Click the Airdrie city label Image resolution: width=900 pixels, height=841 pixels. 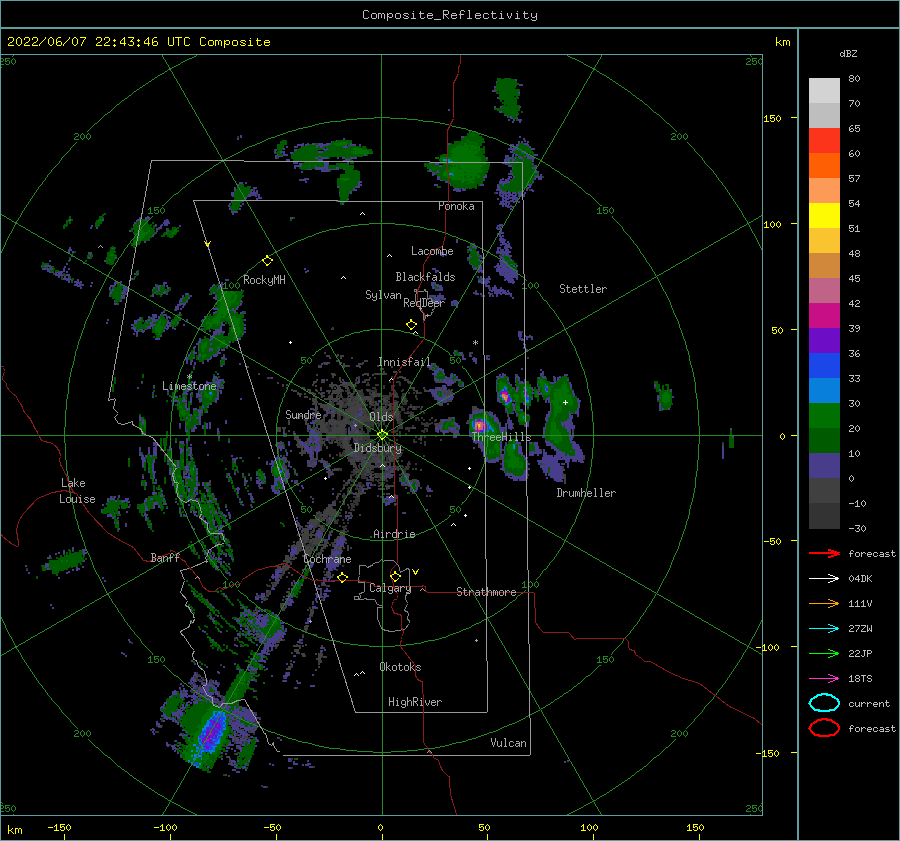[394, 534]
